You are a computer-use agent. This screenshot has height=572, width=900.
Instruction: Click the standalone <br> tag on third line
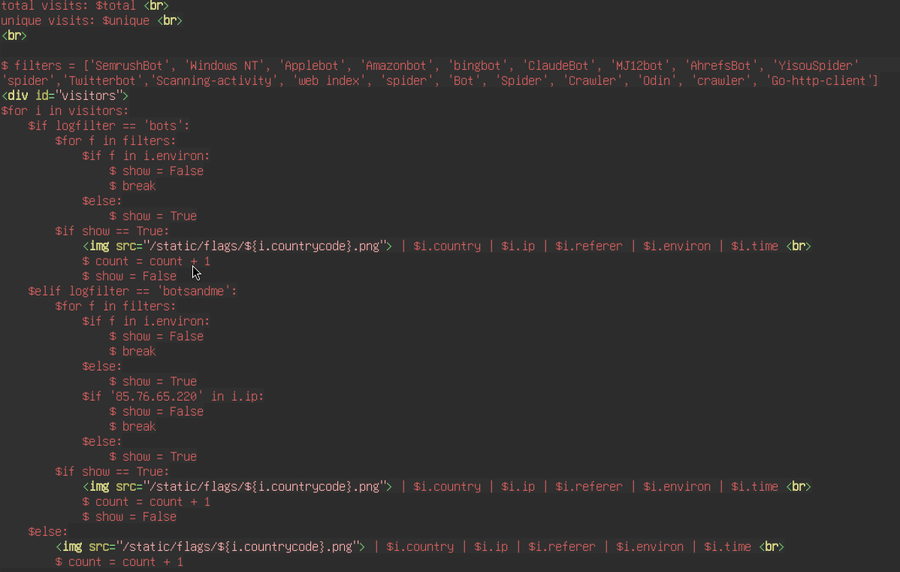click(x=14, y=36)
